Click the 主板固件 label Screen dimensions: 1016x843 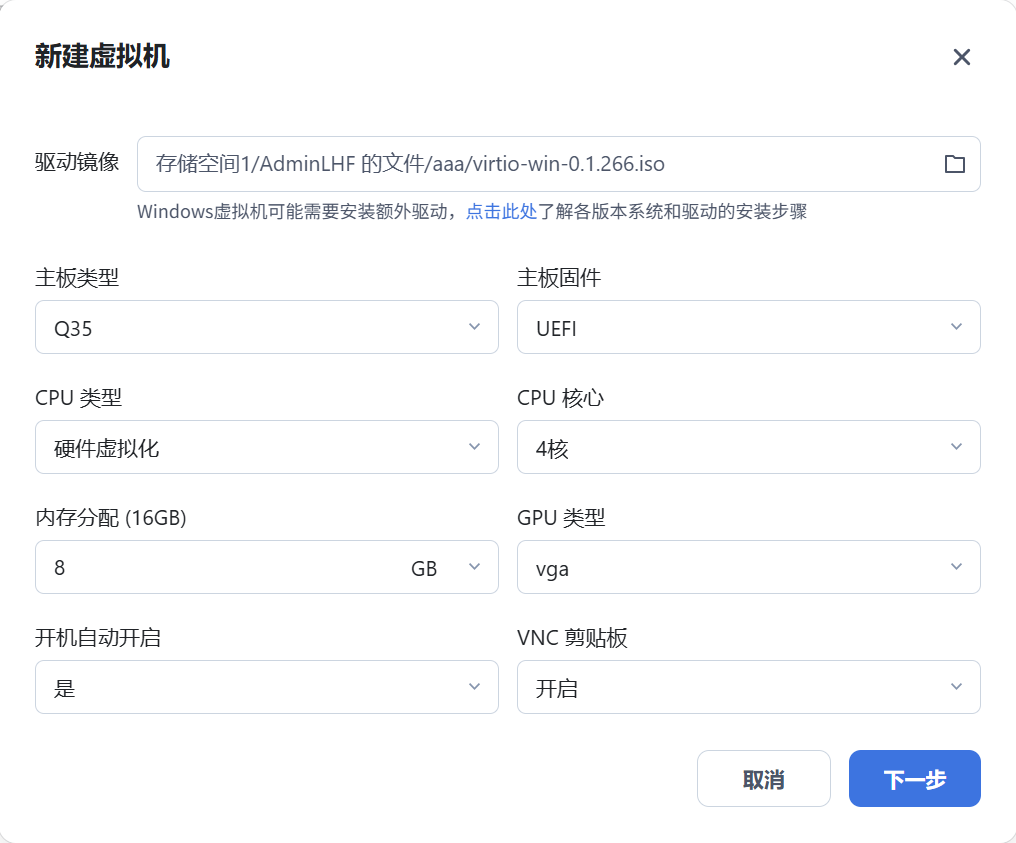559,278
